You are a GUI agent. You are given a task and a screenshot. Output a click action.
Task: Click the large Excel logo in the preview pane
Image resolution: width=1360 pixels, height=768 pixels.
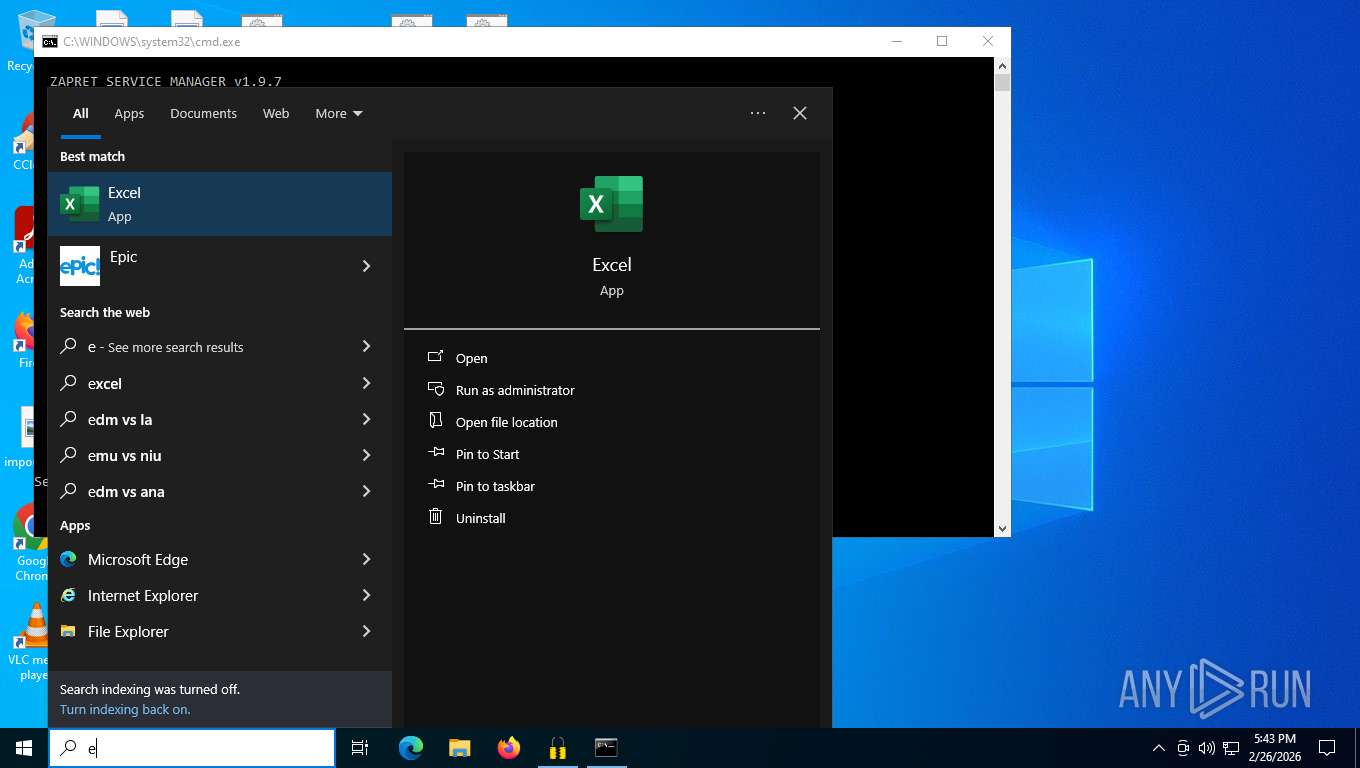[x=611, y=204]
